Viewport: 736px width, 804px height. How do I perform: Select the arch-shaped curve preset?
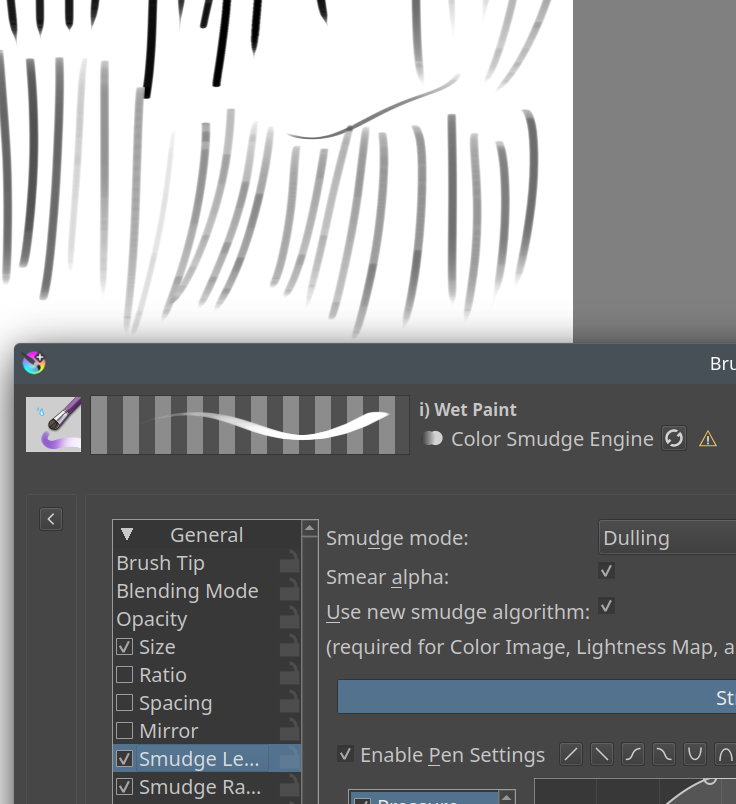click(725, 754)
